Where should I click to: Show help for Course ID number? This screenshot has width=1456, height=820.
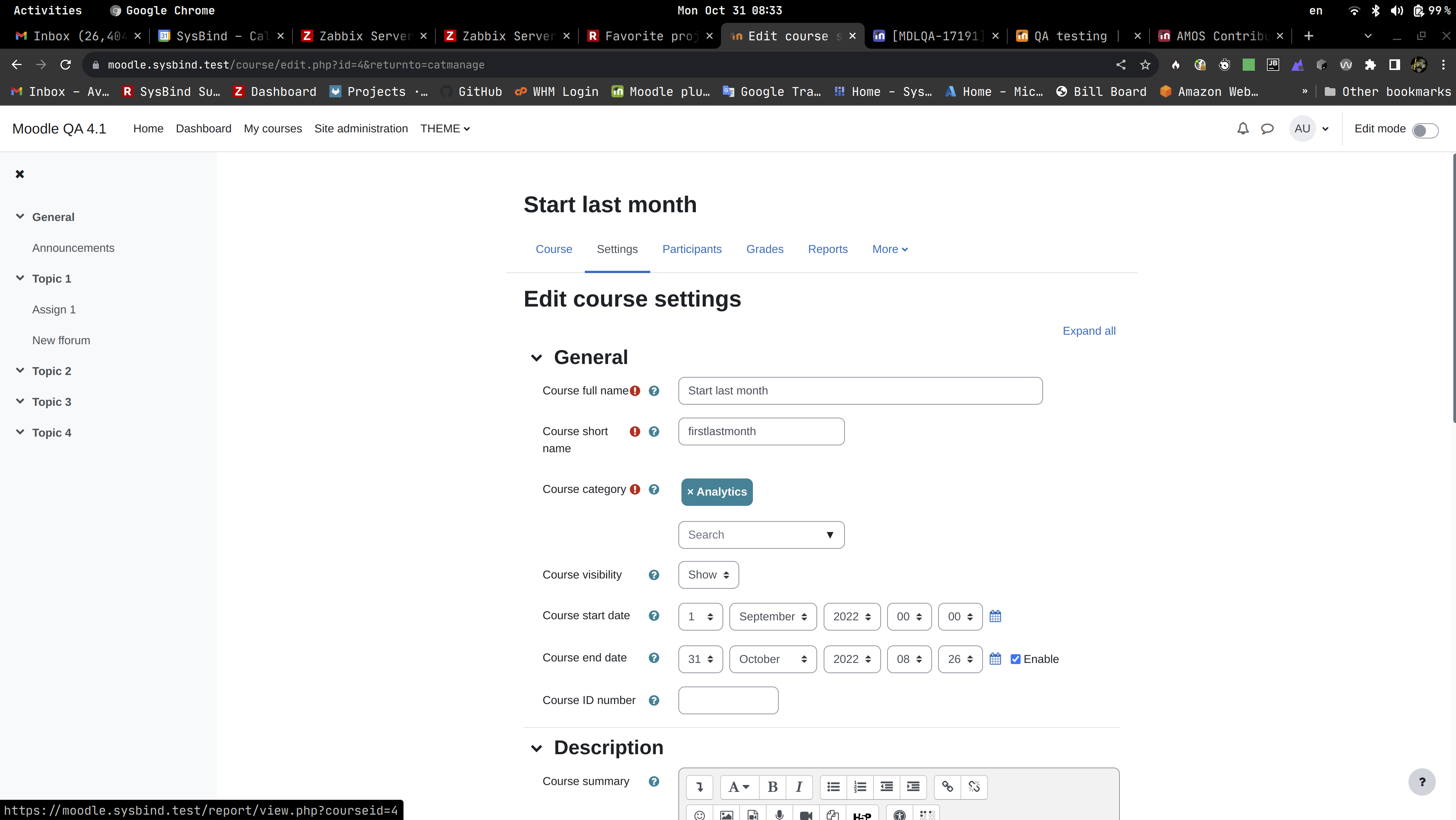(654, 700)
